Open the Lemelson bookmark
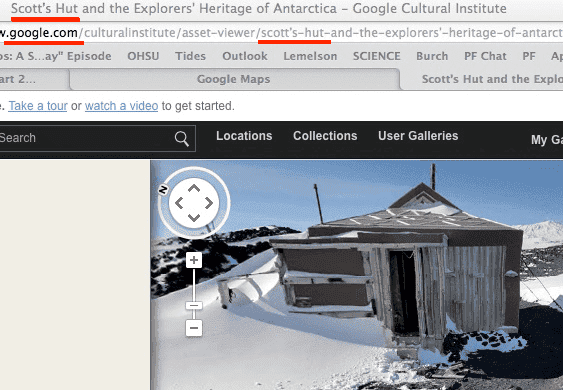563x390 pixels. click(310, 56)
